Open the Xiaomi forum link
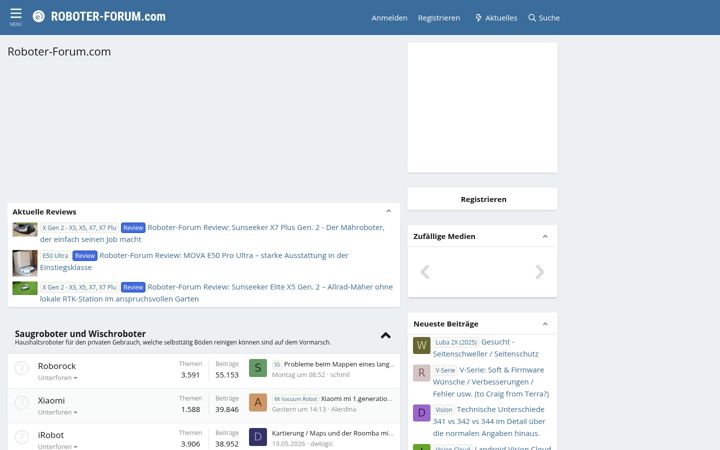This screenshot has height=450, width=720. [51, 400]
